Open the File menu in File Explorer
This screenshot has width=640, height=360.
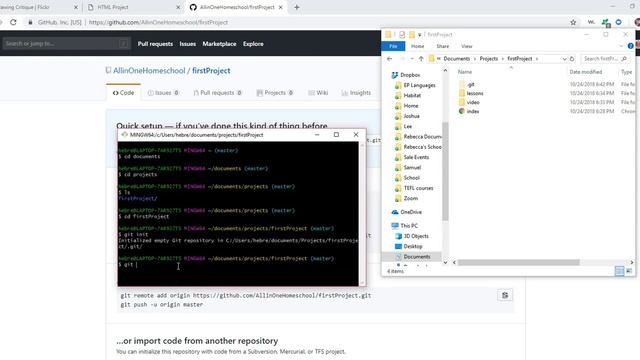click(393, 46)
